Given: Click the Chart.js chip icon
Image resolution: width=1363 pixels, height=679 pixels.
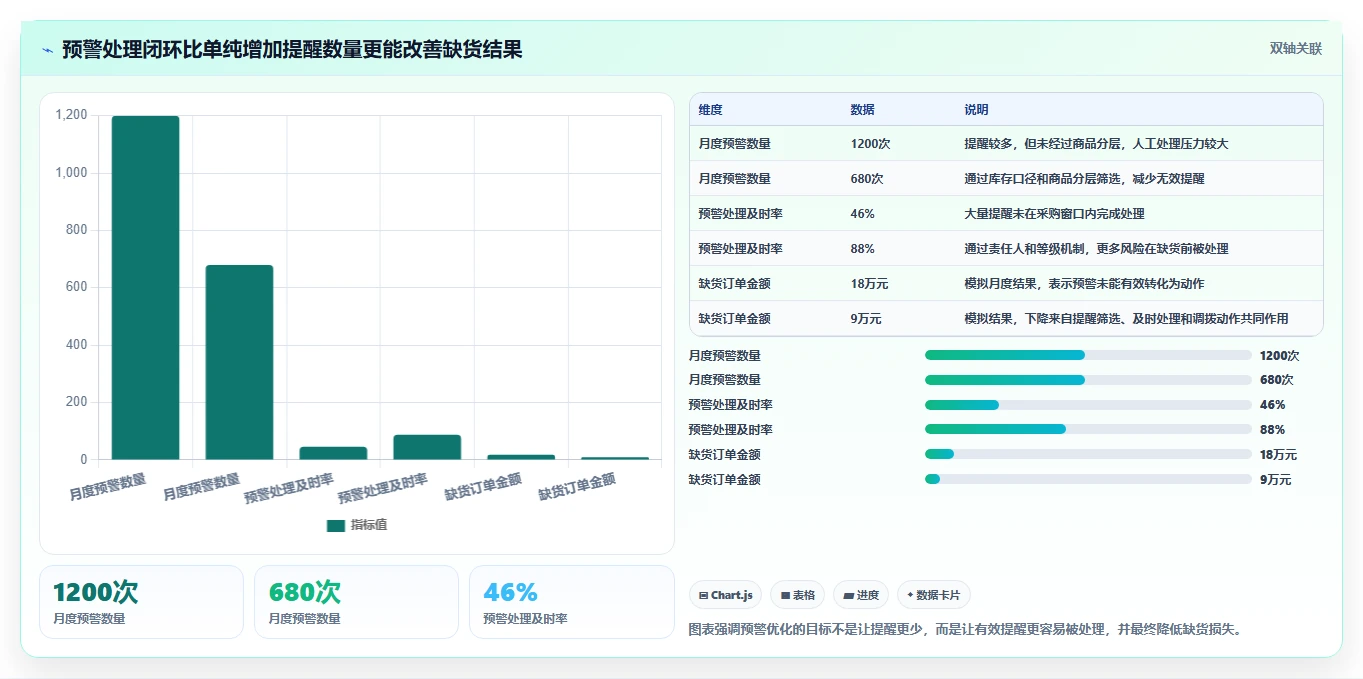Looking at the screenshot, I should [704, 595].
